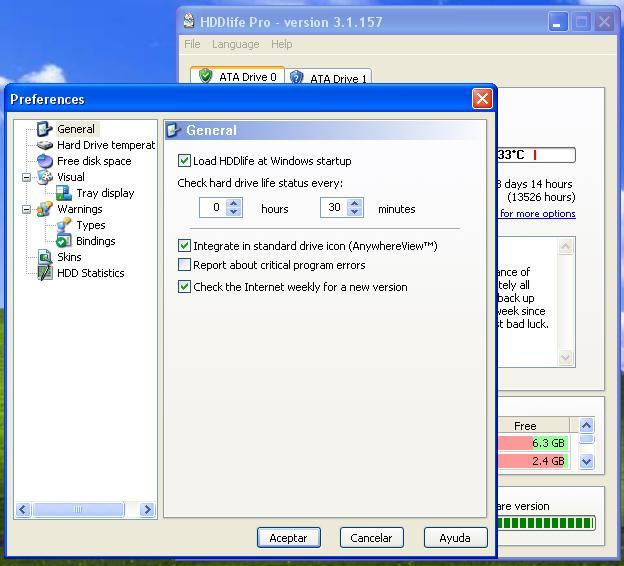Click the Free column header
The image size is (624, 566).
[533, 425]
